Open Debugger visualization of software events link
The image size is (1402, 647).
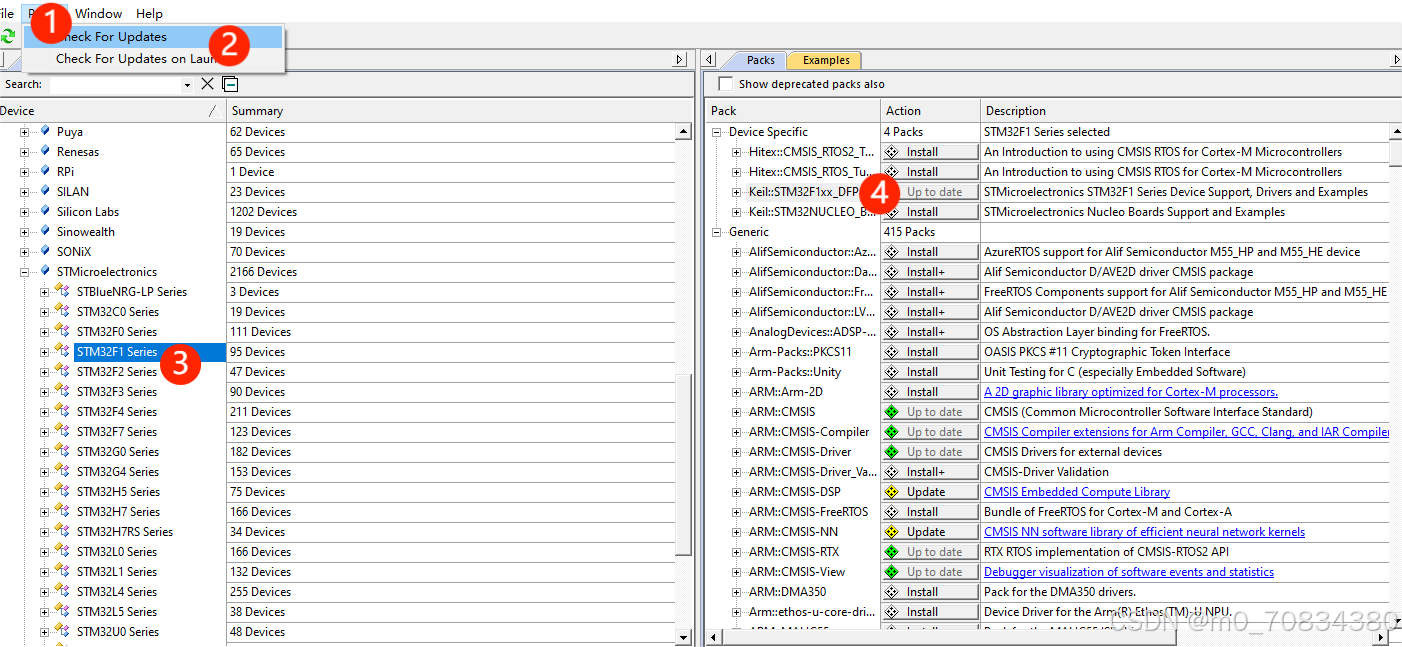coord(1129,572)
